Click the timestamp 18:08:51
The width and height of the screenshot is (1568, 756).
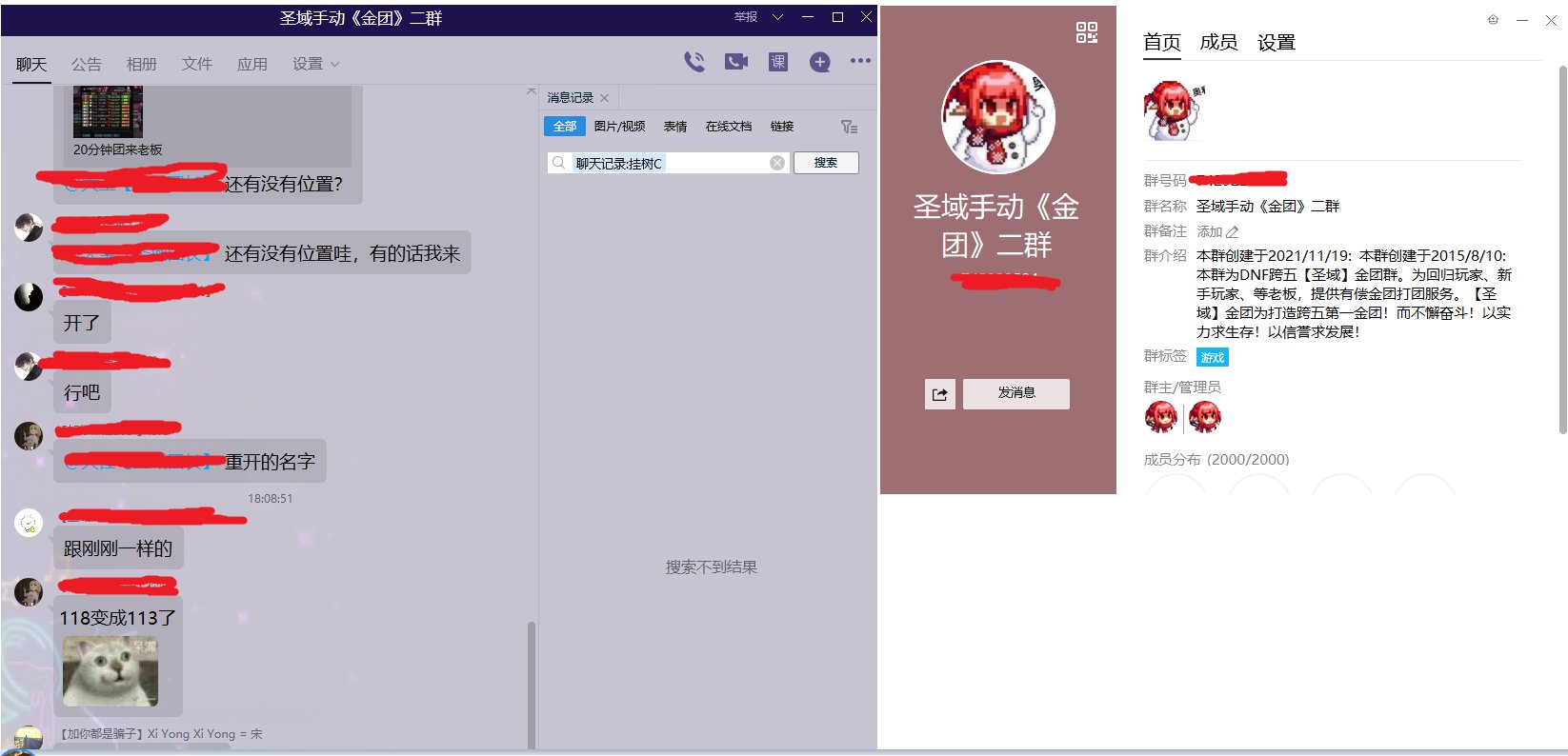[x=271, y=498]
